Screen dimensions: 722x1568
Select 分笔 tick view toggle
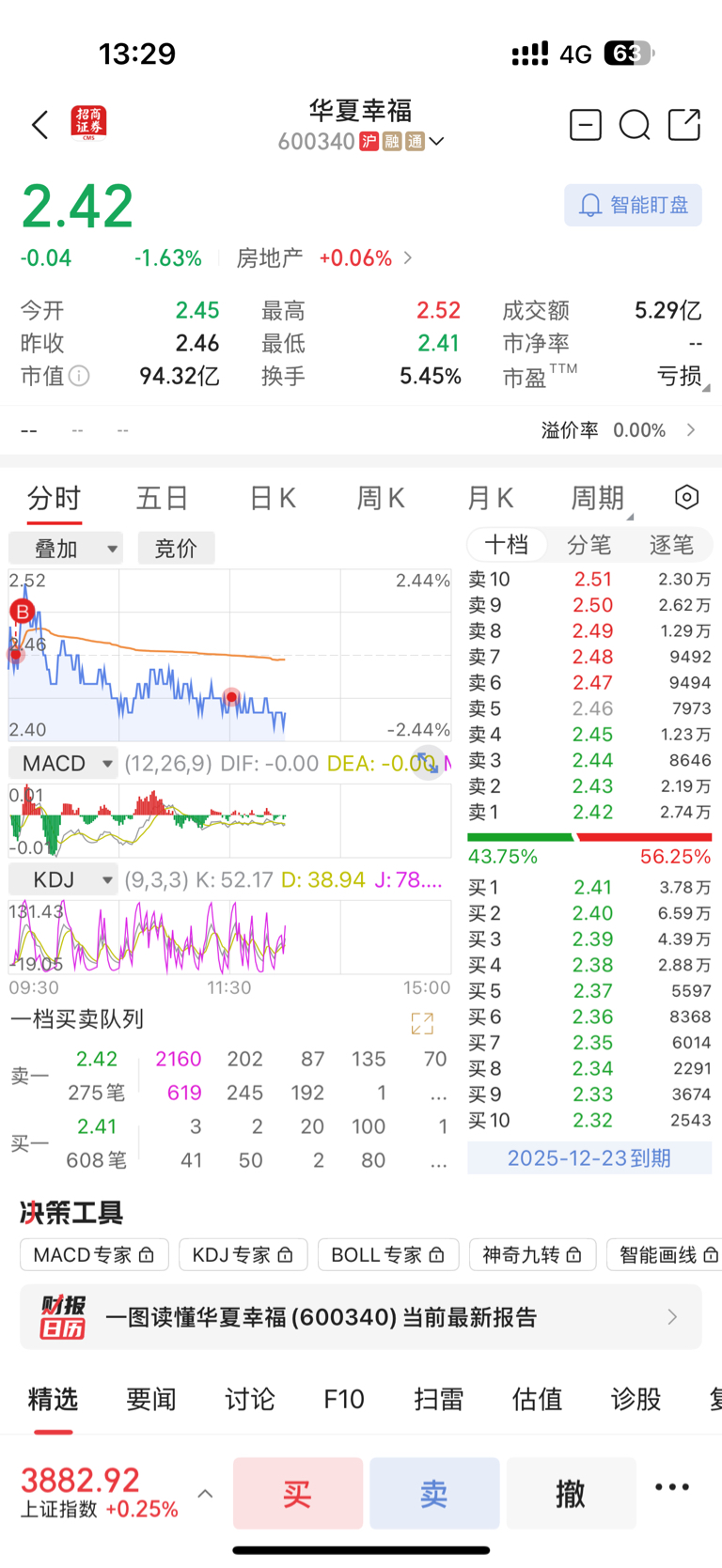(x=589, y=545)
